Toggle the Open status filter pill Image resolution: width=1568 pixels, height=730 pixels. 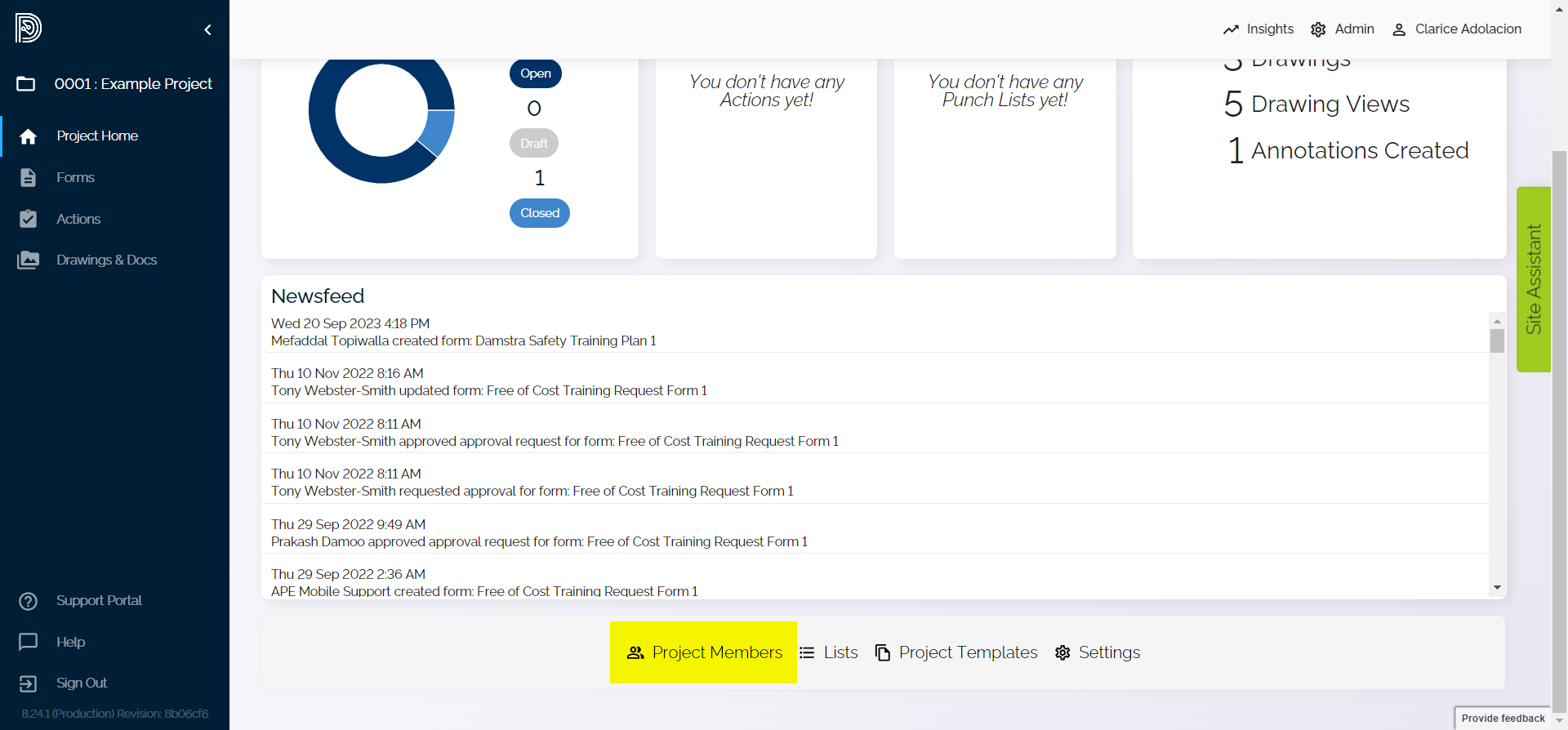click(x=536, y=73)
